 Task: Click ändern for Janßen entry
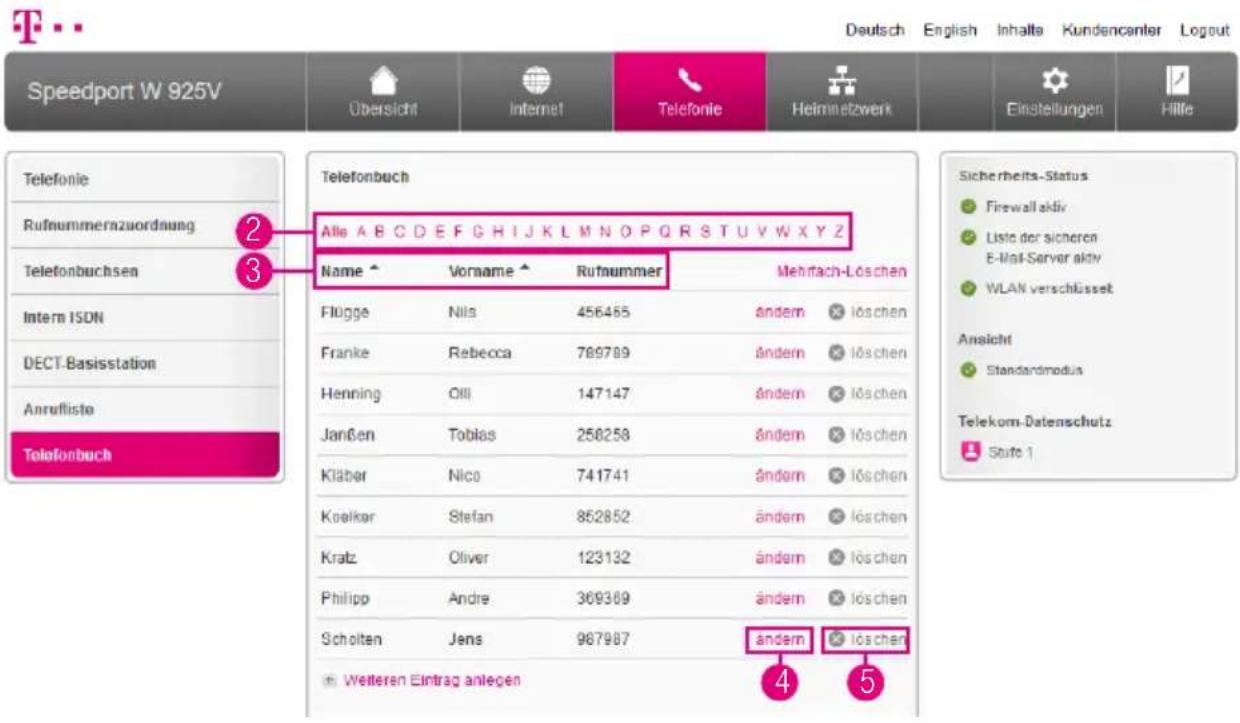coord(780,435)
